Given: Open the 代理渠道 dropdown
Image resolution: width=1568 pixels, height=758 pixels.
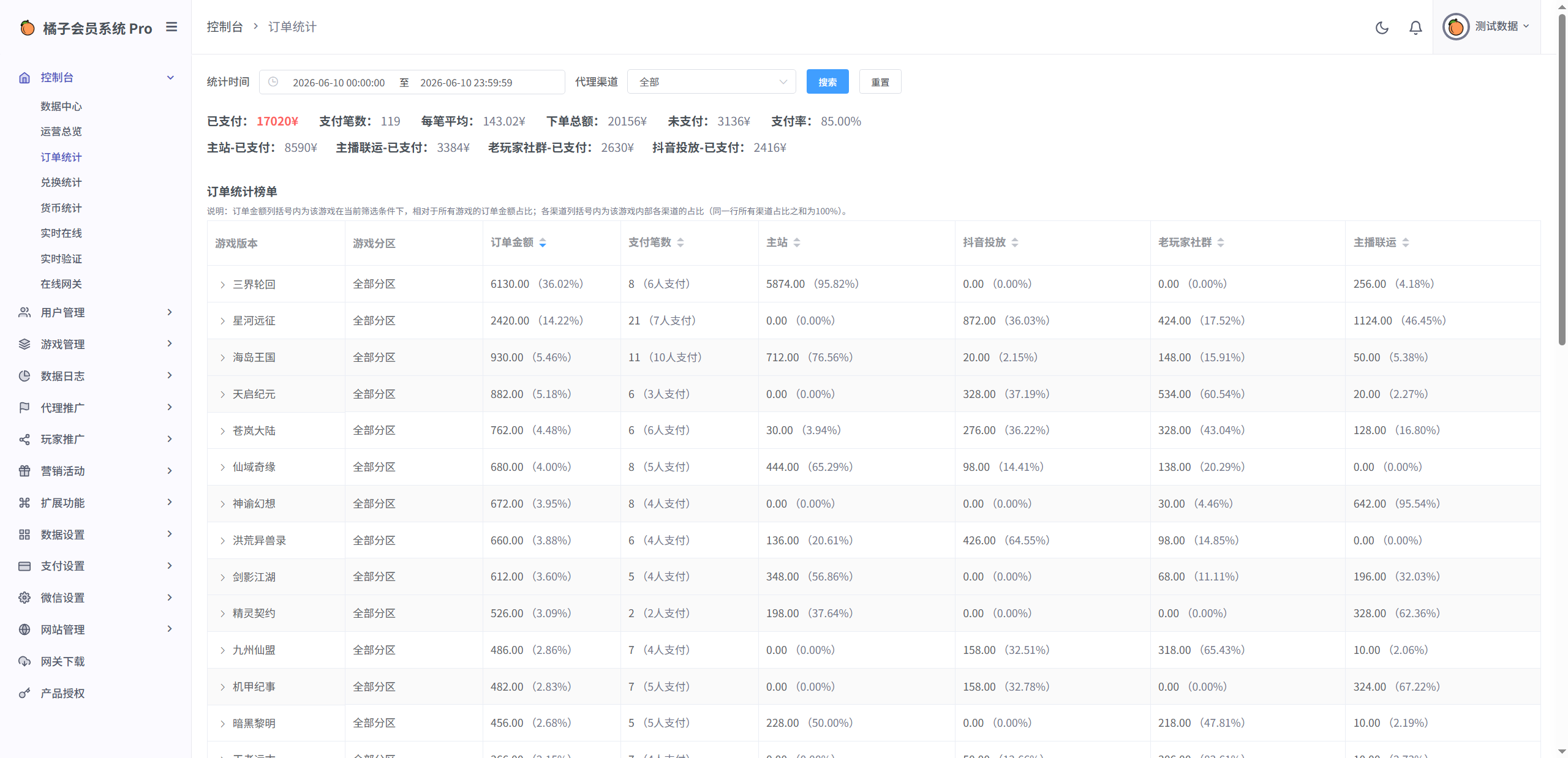Looking at the screenshot, I should tap(712, 81).
